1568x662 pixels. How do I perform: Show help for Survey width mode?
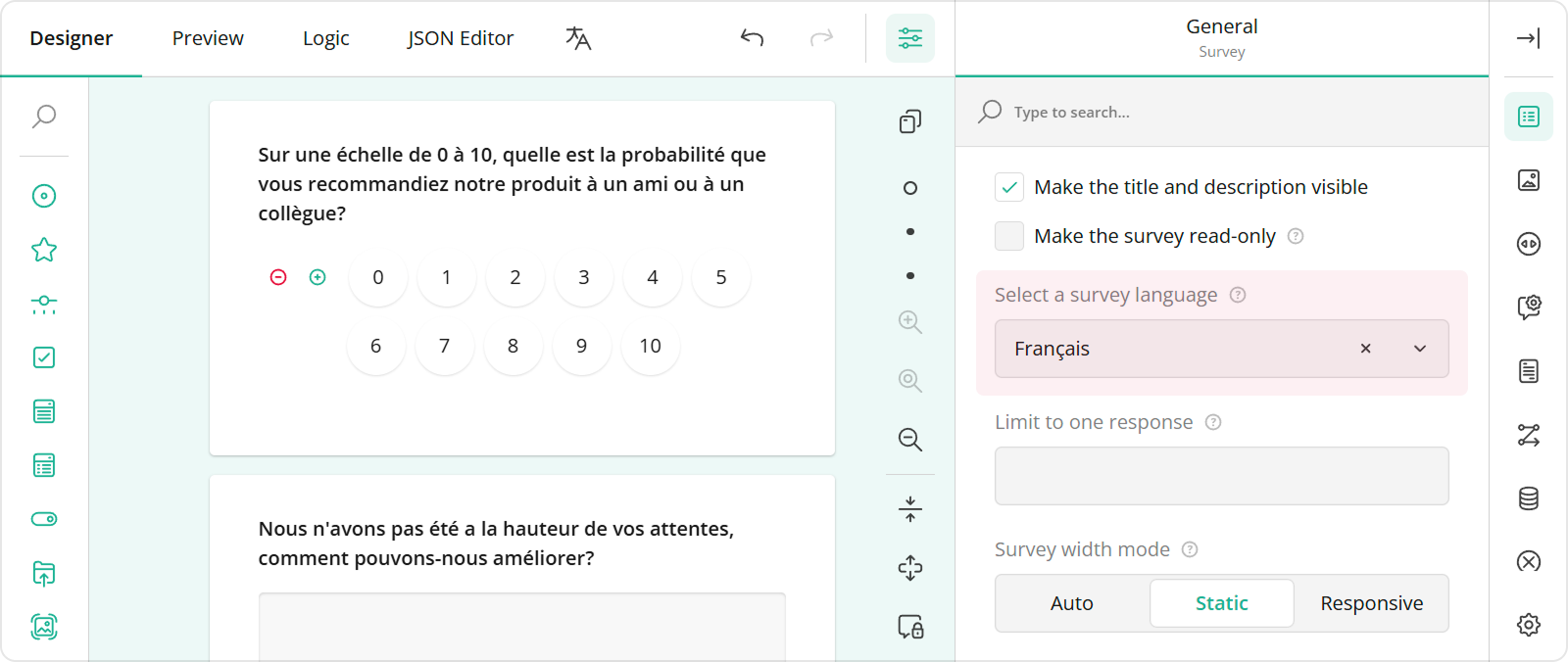click(x=1190, y=549)
